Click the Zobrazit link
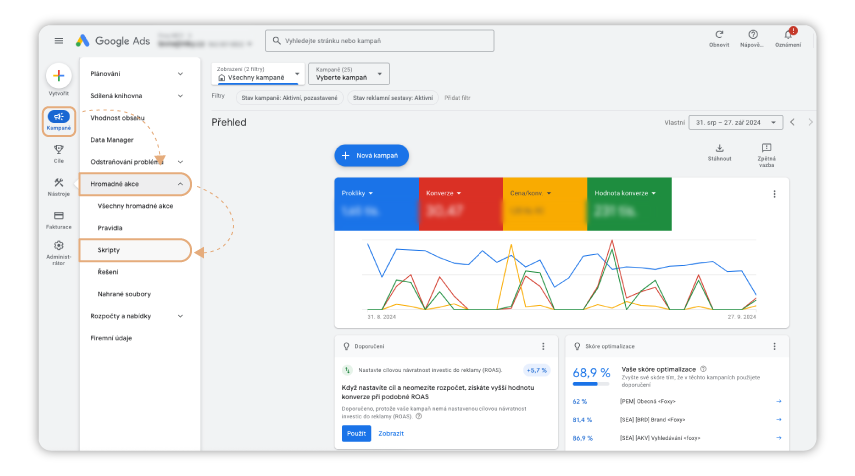 click(x=391, y=433)
